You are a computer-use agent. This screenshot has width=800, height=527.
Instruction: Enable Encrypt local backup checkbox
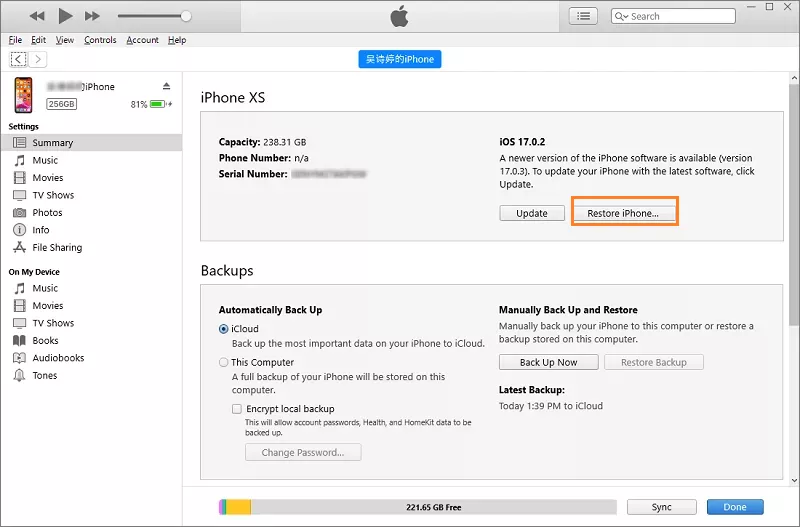pos(237,409)
